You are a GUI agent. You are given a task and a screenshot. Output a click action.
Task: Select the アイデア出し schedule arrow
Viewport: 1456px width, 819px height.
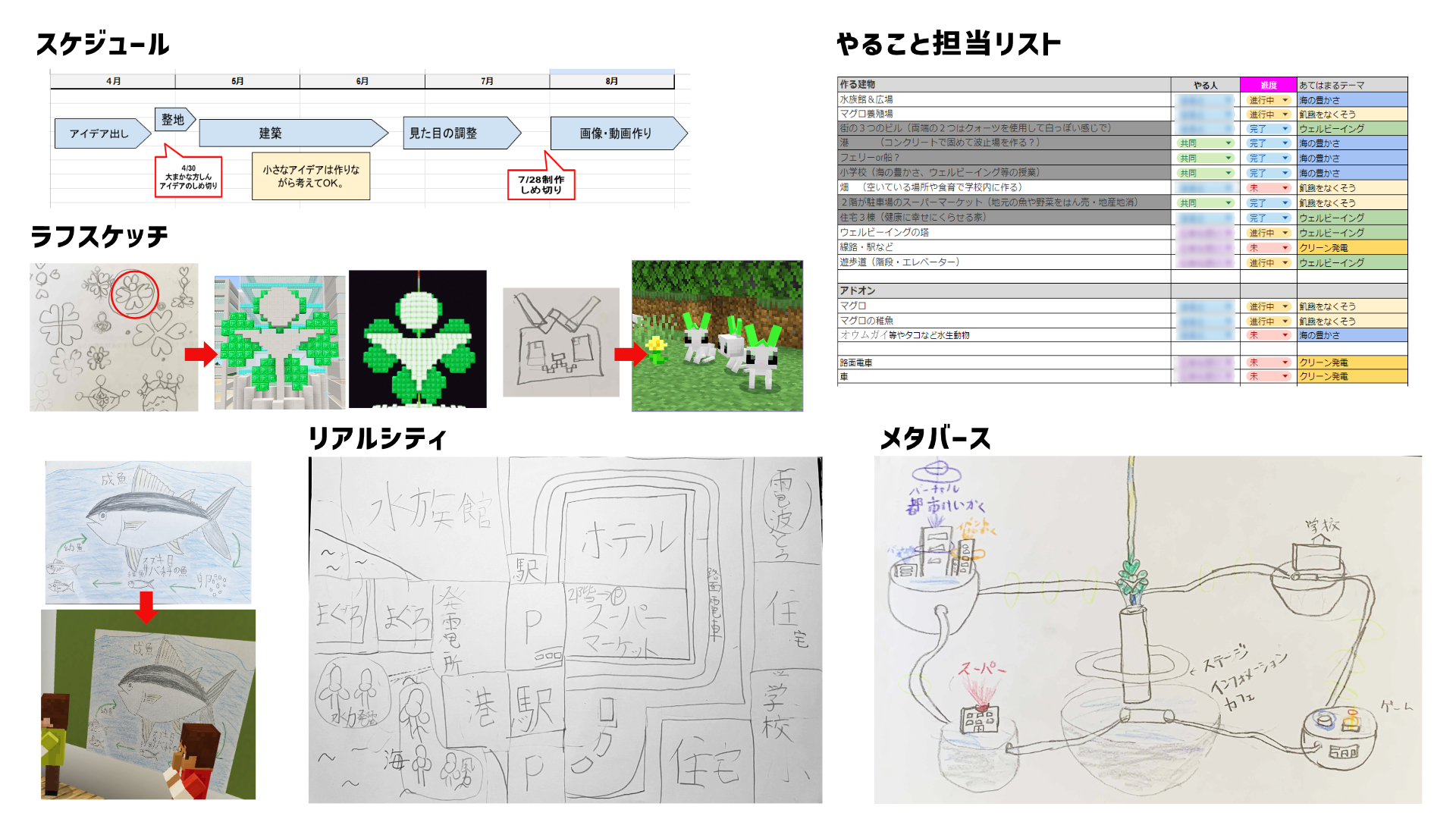click(102, 133)
